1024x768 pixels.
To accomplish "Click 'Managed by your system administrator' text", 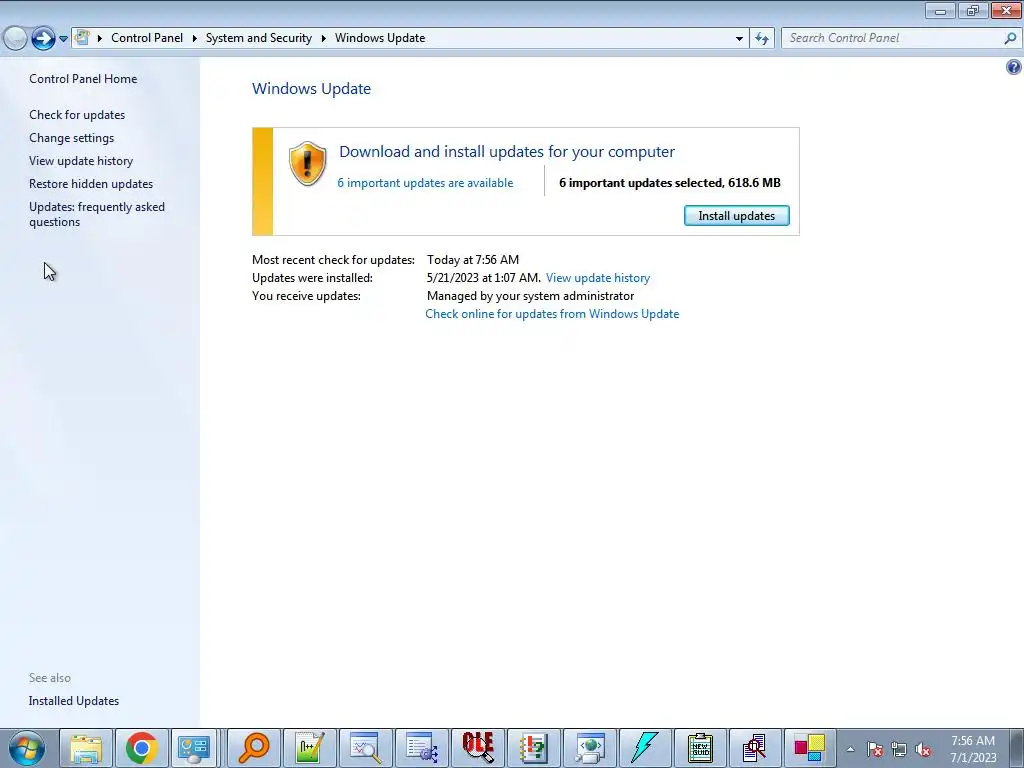I will pyautogui.click(x=530, y=296).
